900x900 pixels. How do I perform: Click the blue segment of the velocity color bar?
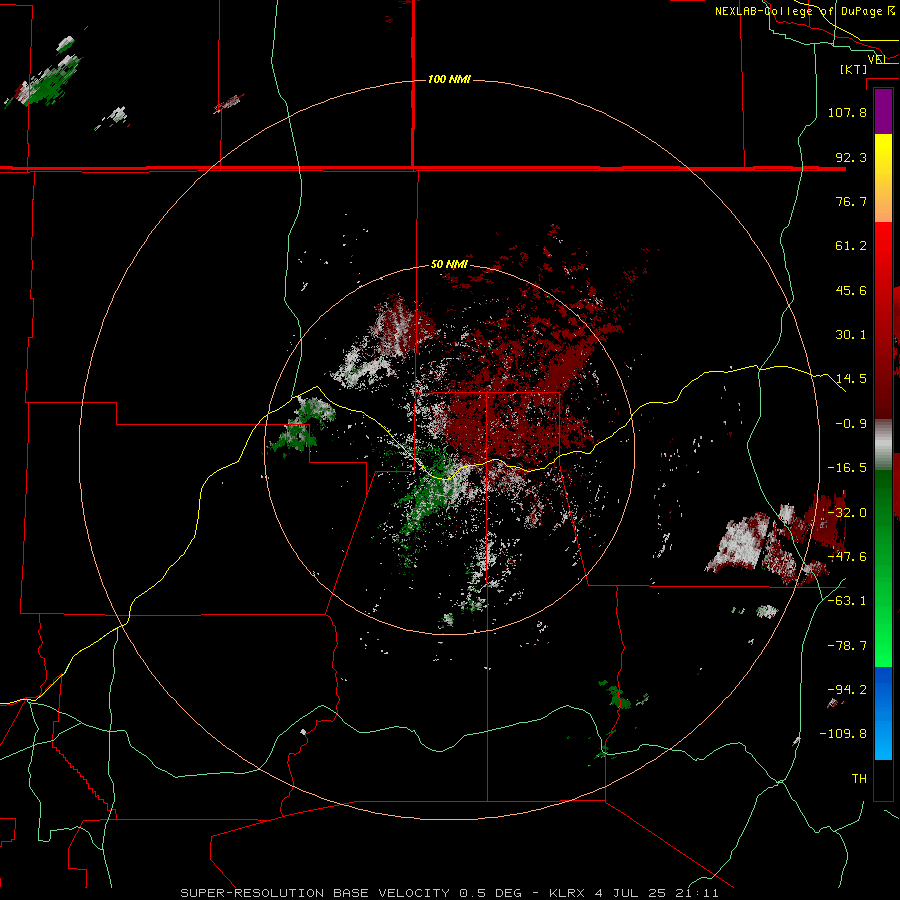[883, 713]
